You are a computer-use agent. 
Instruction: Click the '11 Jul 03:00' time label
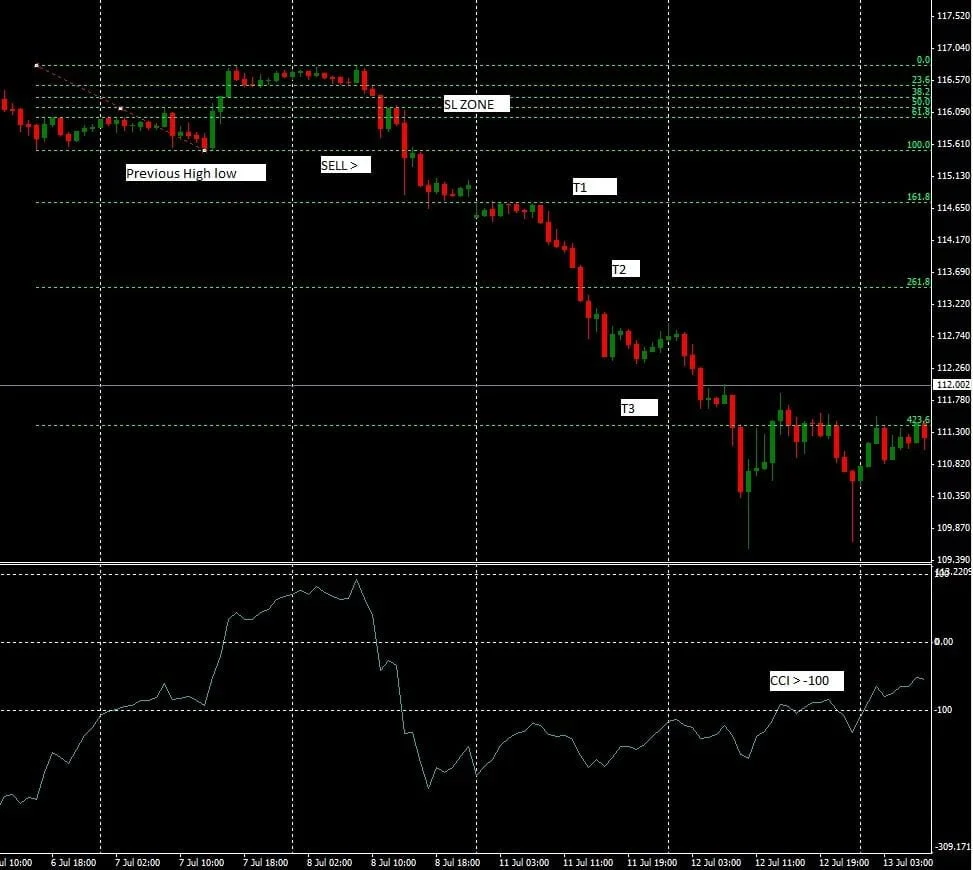(524, 863)
